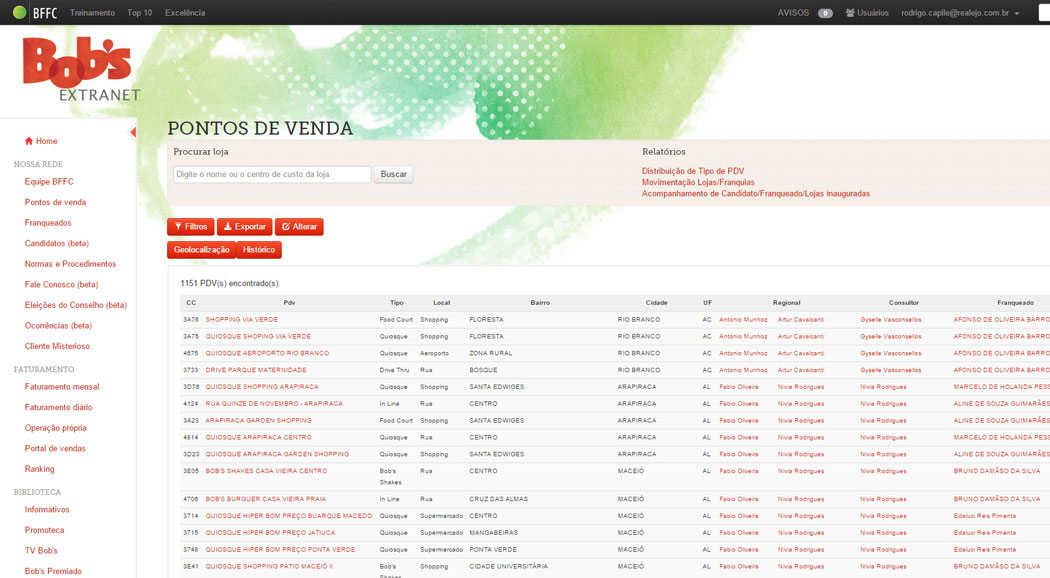Click the Regional column header
Screen dimensions: 1050x578
[786, 303]
